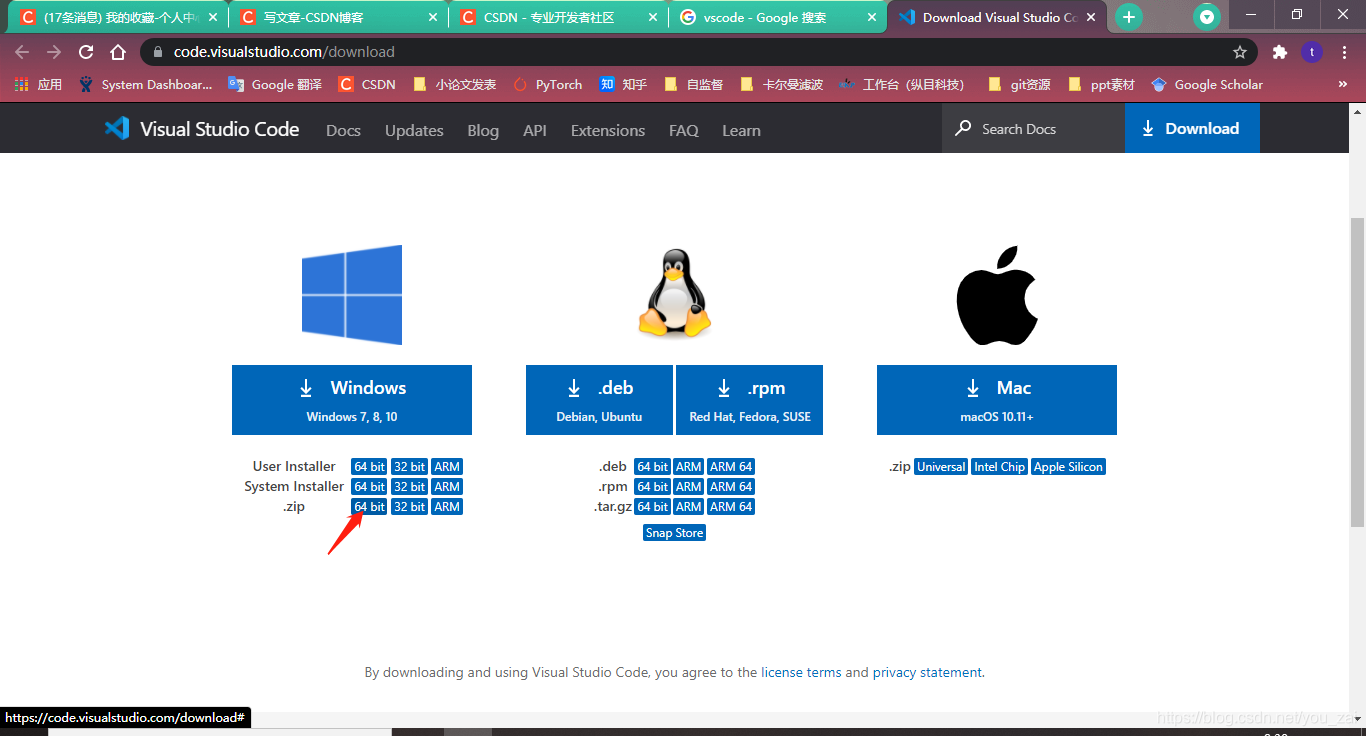Click the browser forward arrow
The image size is (1366, 736).
point(54,52)
